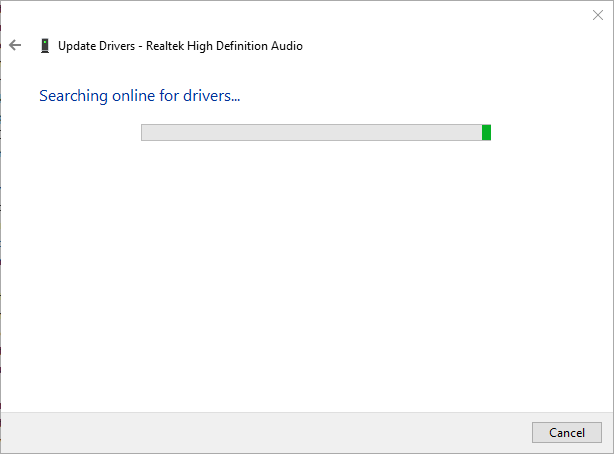Click "Audio" at end of title
The height and width of the screenshot is (454, 614).
click(x=286, y=45)
